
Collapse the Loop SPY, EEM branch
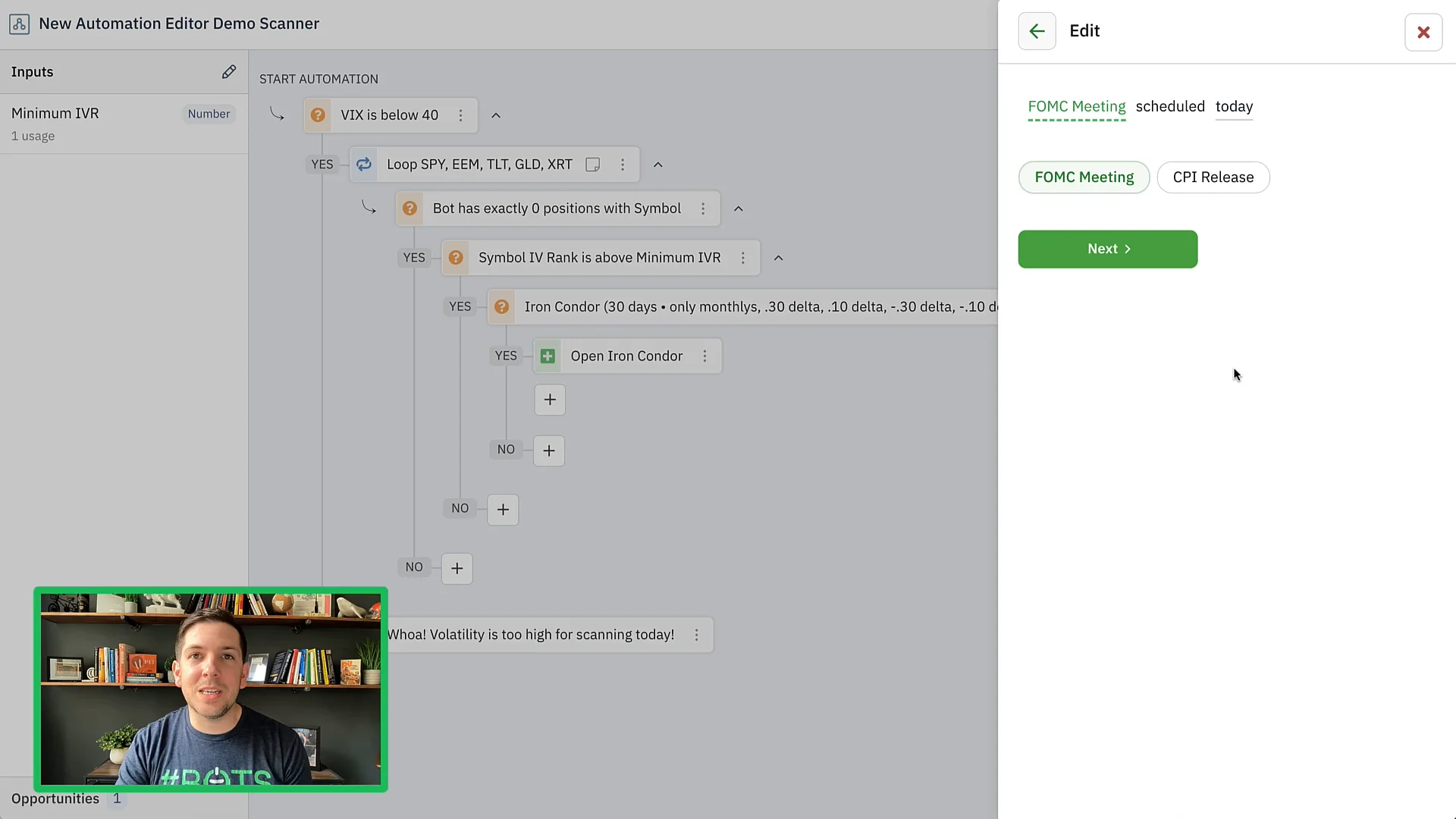point(658,165)
